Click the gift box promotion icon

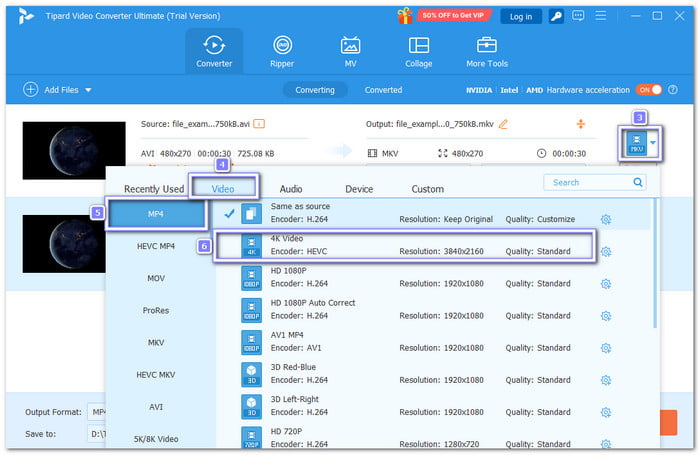point(405,16)
